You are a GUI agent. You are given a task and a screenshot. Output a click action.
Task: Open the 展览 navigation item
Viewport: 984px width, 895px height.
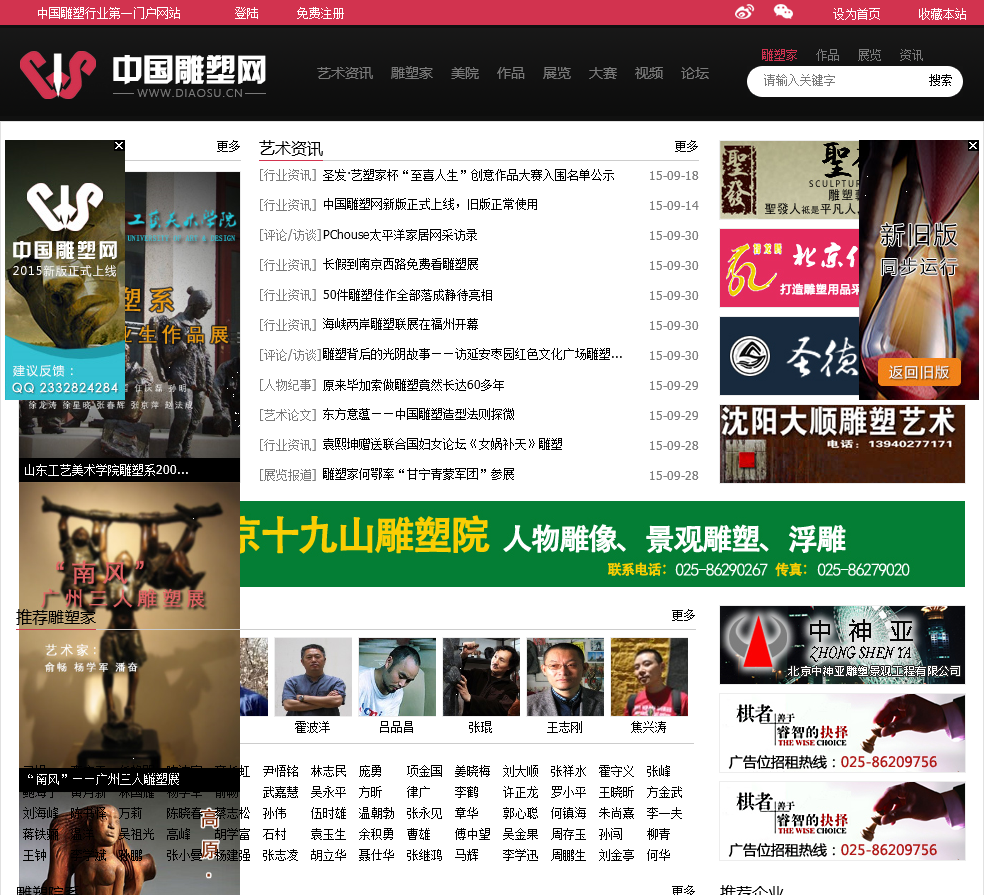(x=557, y=73)
